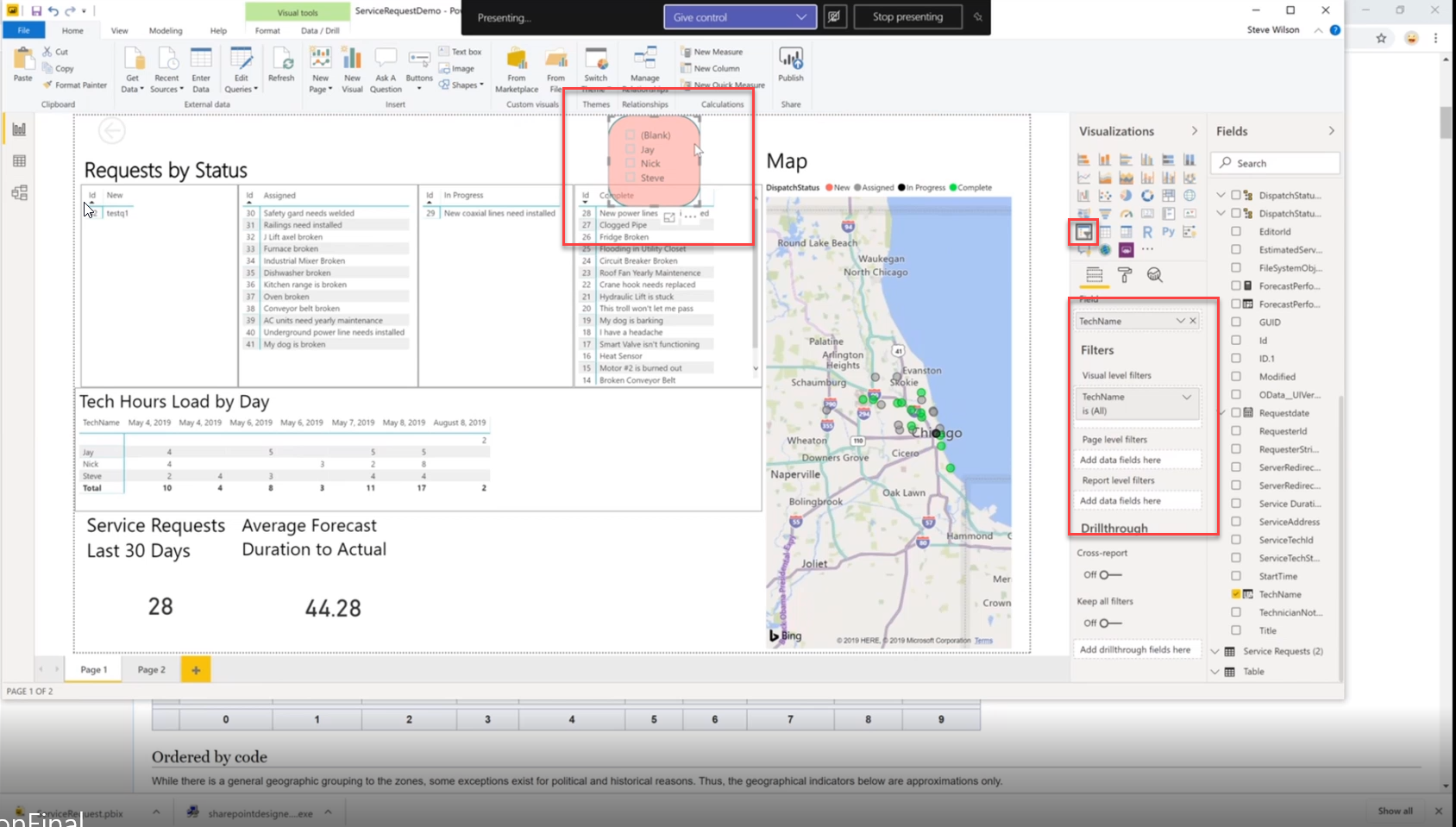The height and width of the screenshot is (827, 1456).
Task: Click Show all downloads in browser
Action: pyautogui.click(x=1395, y=811)
